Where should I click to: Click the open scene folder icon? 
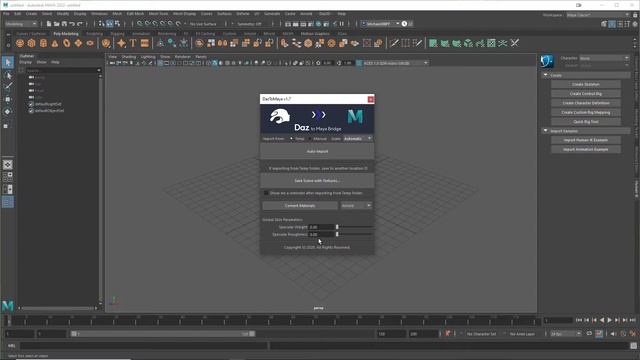coord(56,24)
